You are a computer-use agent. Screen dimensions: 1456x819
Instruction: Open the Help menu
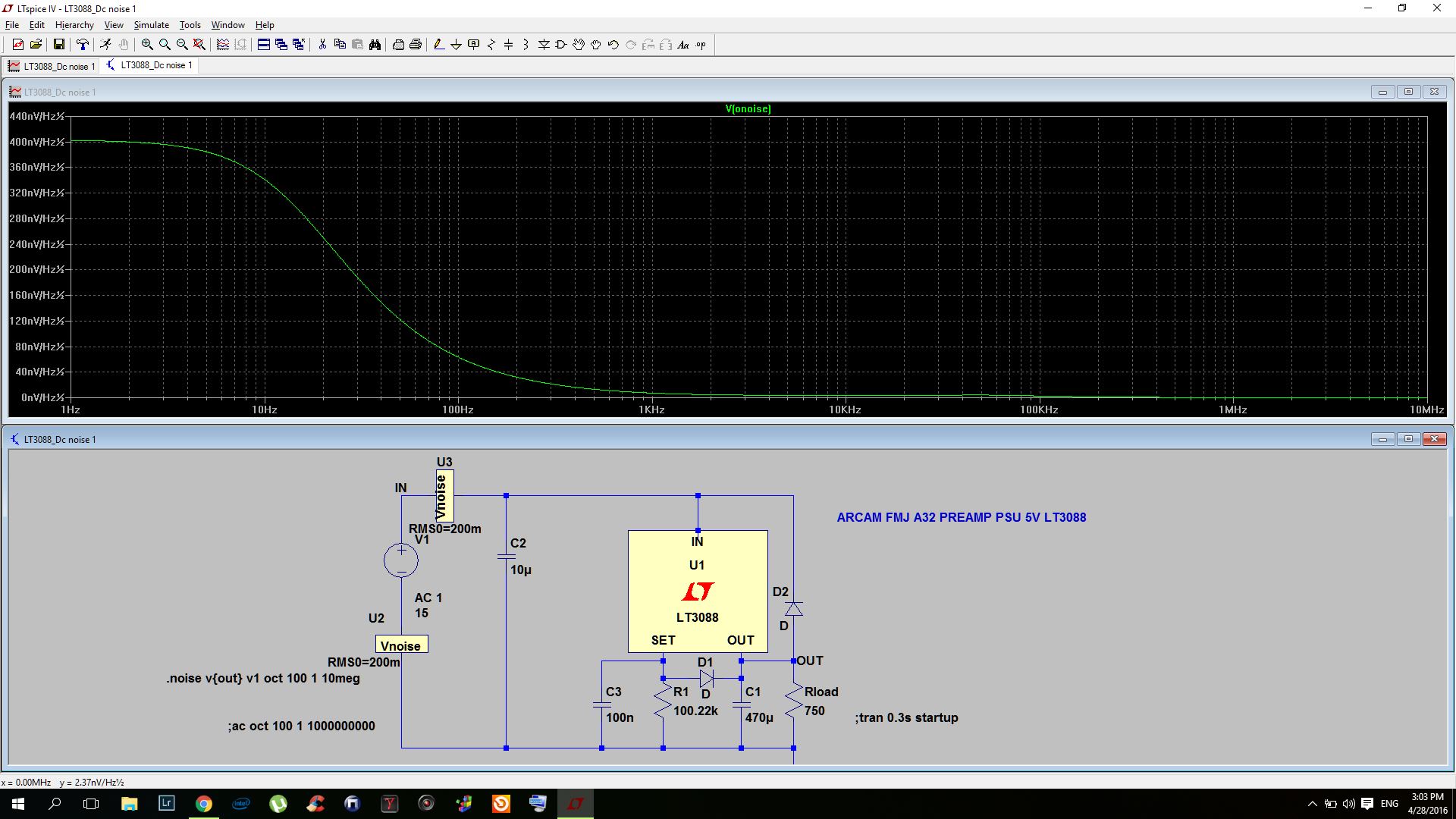(x=265, y=25)
